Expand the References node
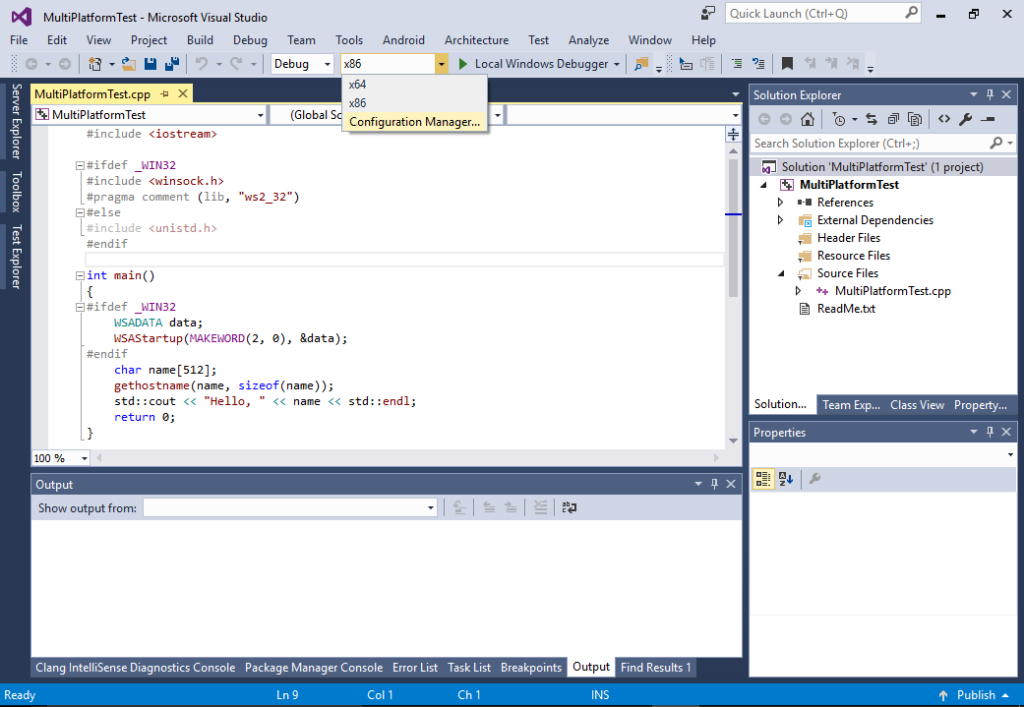Image resolution: width=1024 pixels, height=707 pixels. tap(781, 202)
